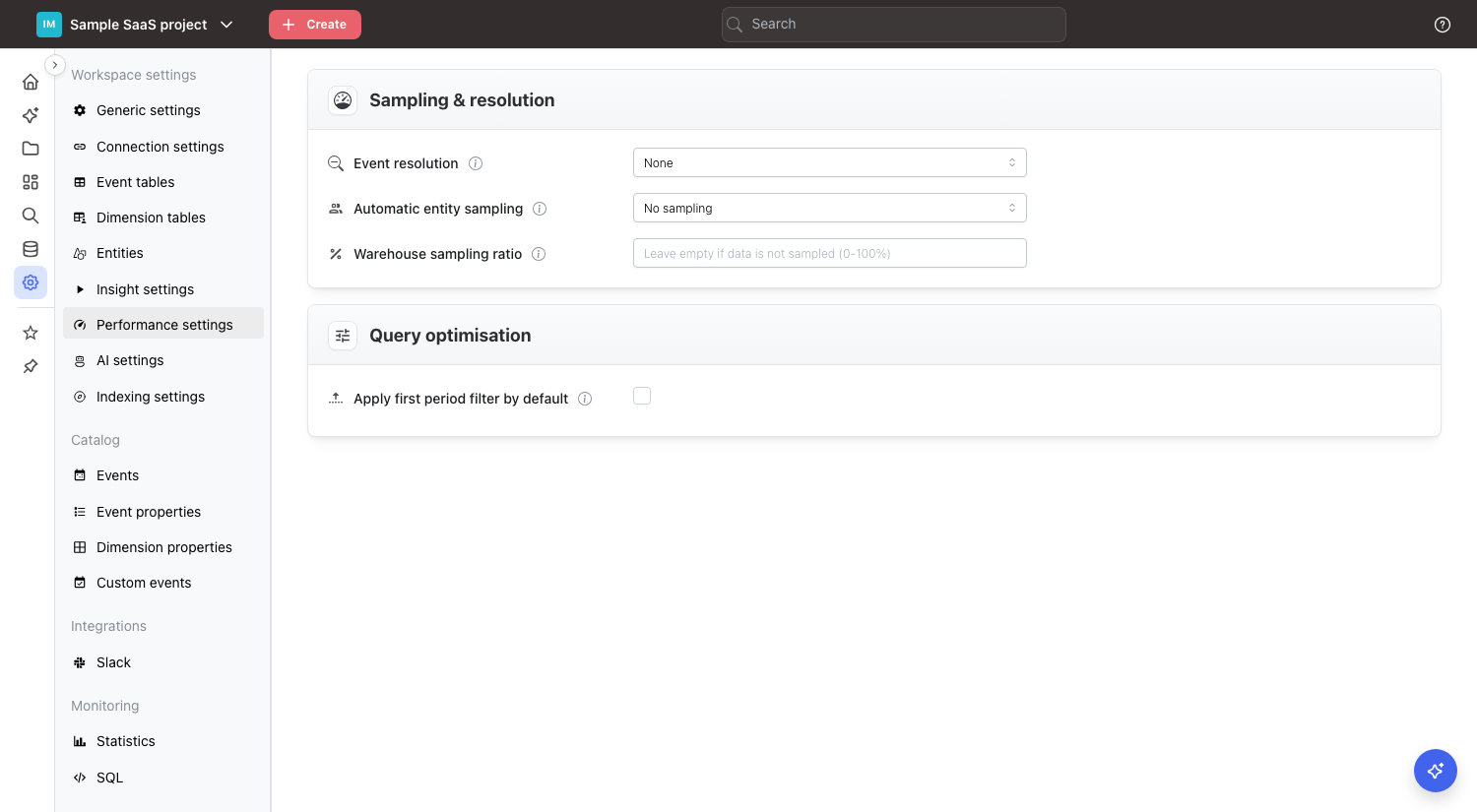
Task: Open the AI sparkle icon in left rail
Action: (x=31, y=115)
